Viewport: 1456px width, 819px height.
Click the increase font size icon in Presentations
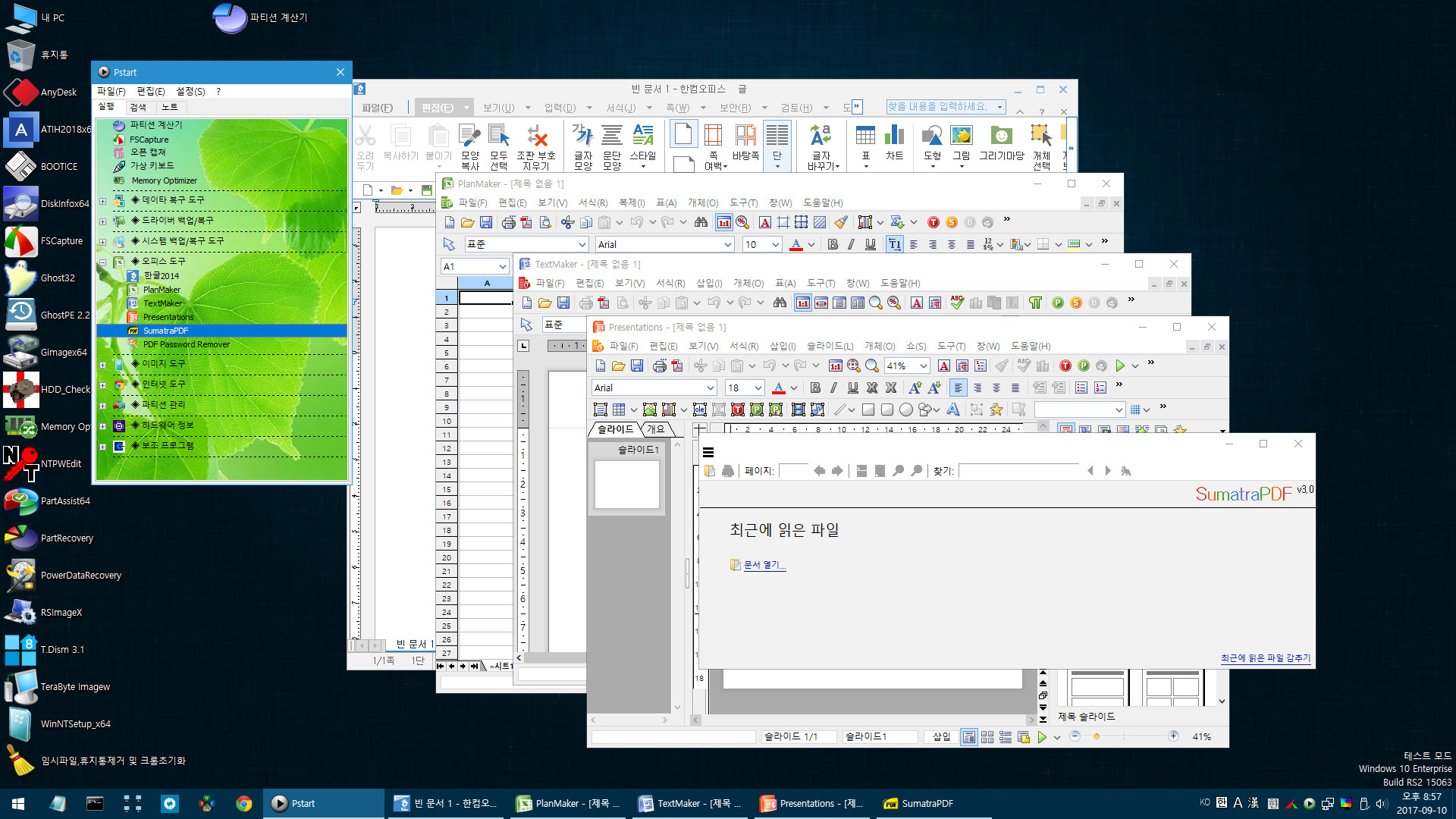coord(915,388)
